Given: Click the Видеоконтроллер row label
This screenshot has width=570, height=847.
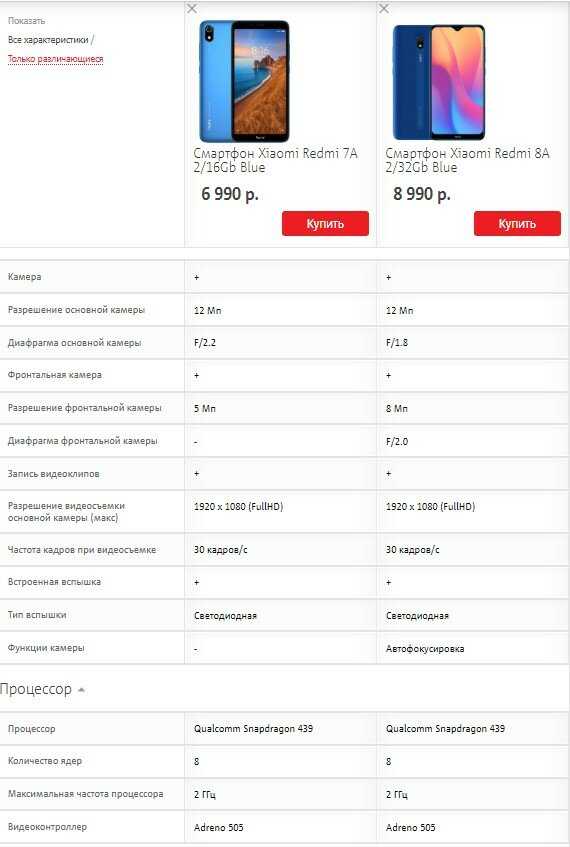Looking at the screenshot, I should pos(47,826).
